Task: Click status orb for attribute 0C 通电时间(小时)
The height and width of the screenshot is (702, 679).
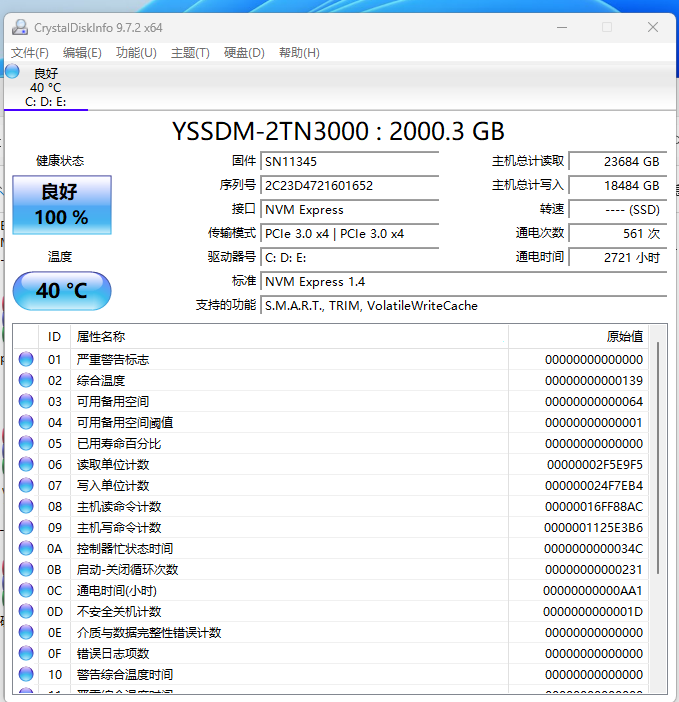Action: coord(26,591)
